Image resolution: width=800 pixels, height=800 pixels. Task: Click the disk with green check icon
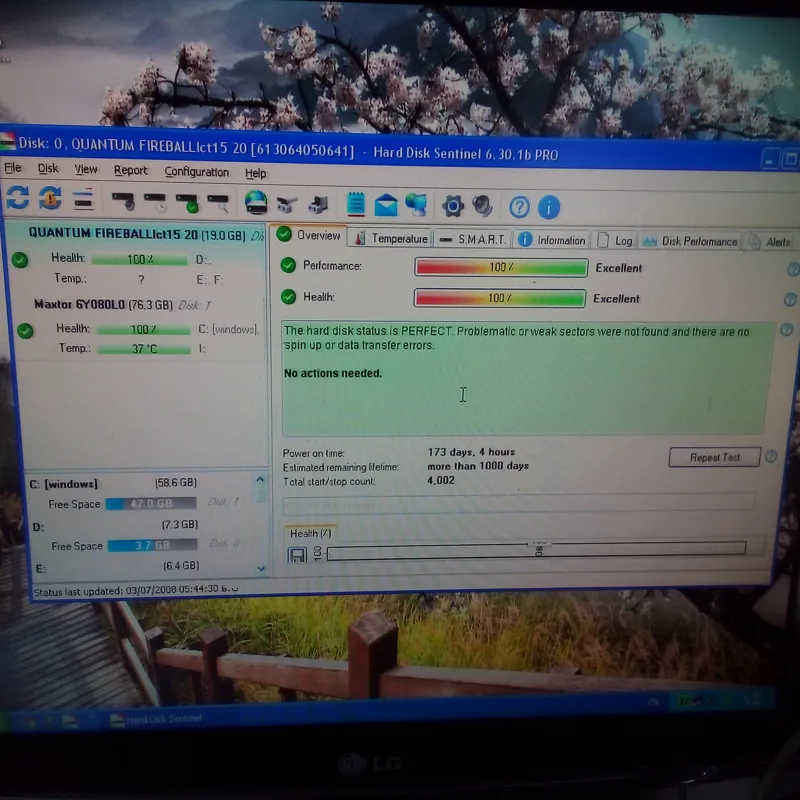187,203
